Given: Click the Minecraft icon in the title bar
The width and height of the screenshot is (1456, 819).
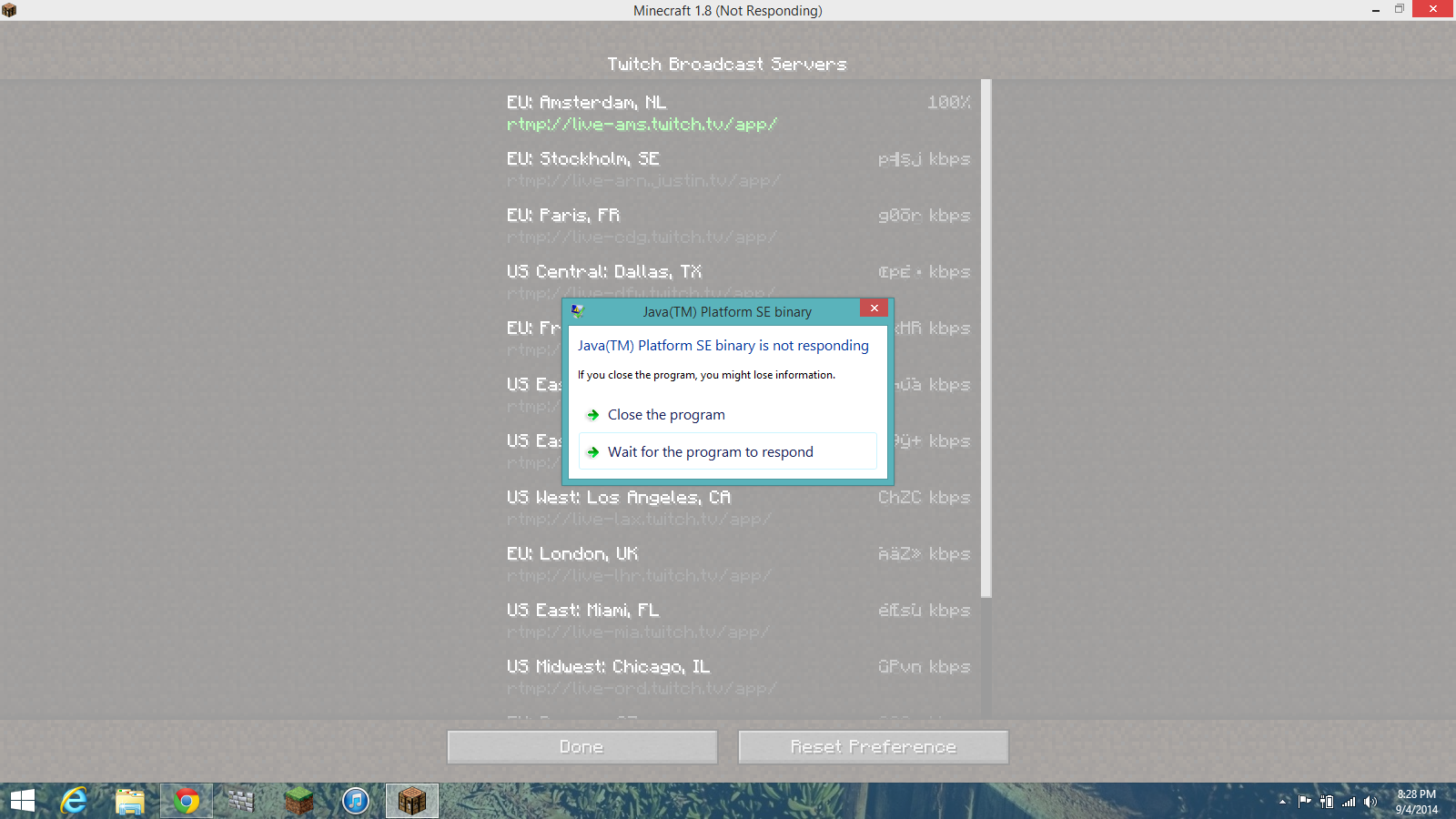Looking at the screenshot, I should click(9, 10).
